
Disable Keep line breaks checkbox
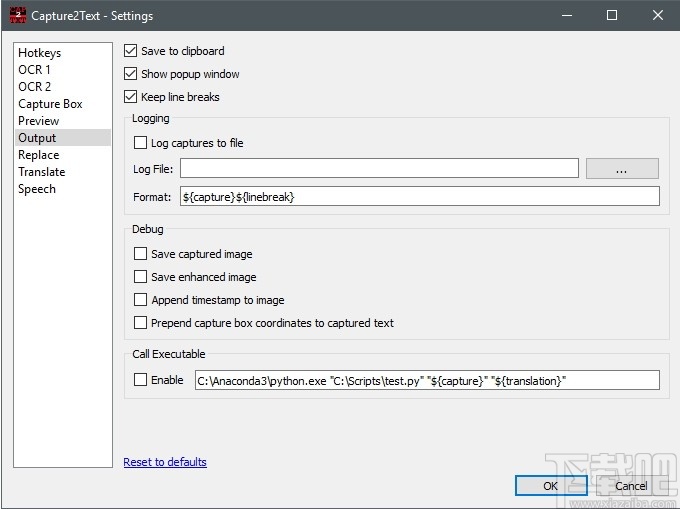tap(131, 97)
